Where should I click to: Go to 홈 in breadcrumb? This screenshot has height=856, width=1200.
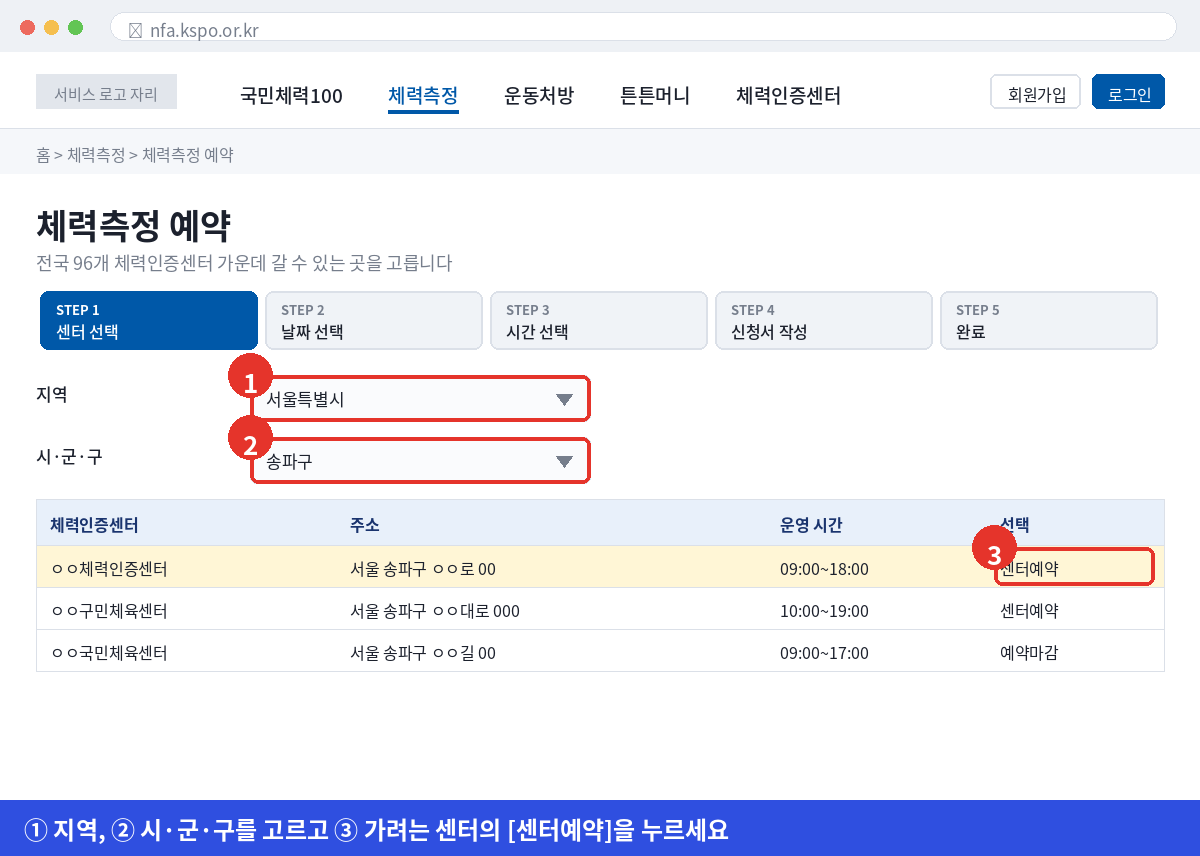click(x=43, y=155)
